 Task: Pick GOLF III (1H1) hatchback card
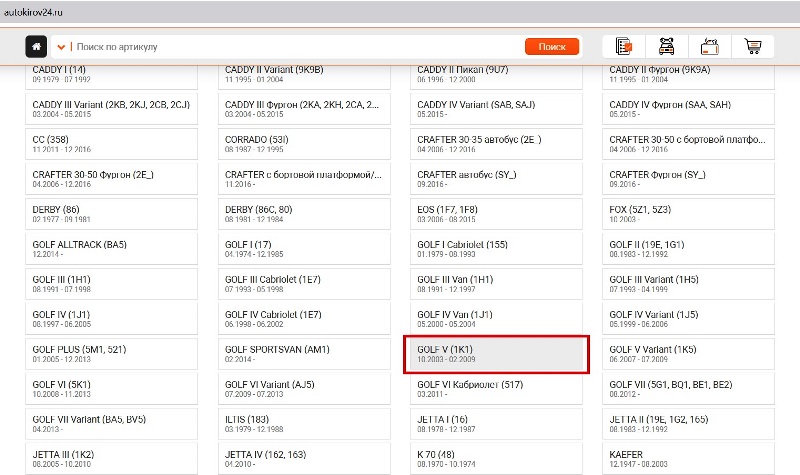point(111,284)
